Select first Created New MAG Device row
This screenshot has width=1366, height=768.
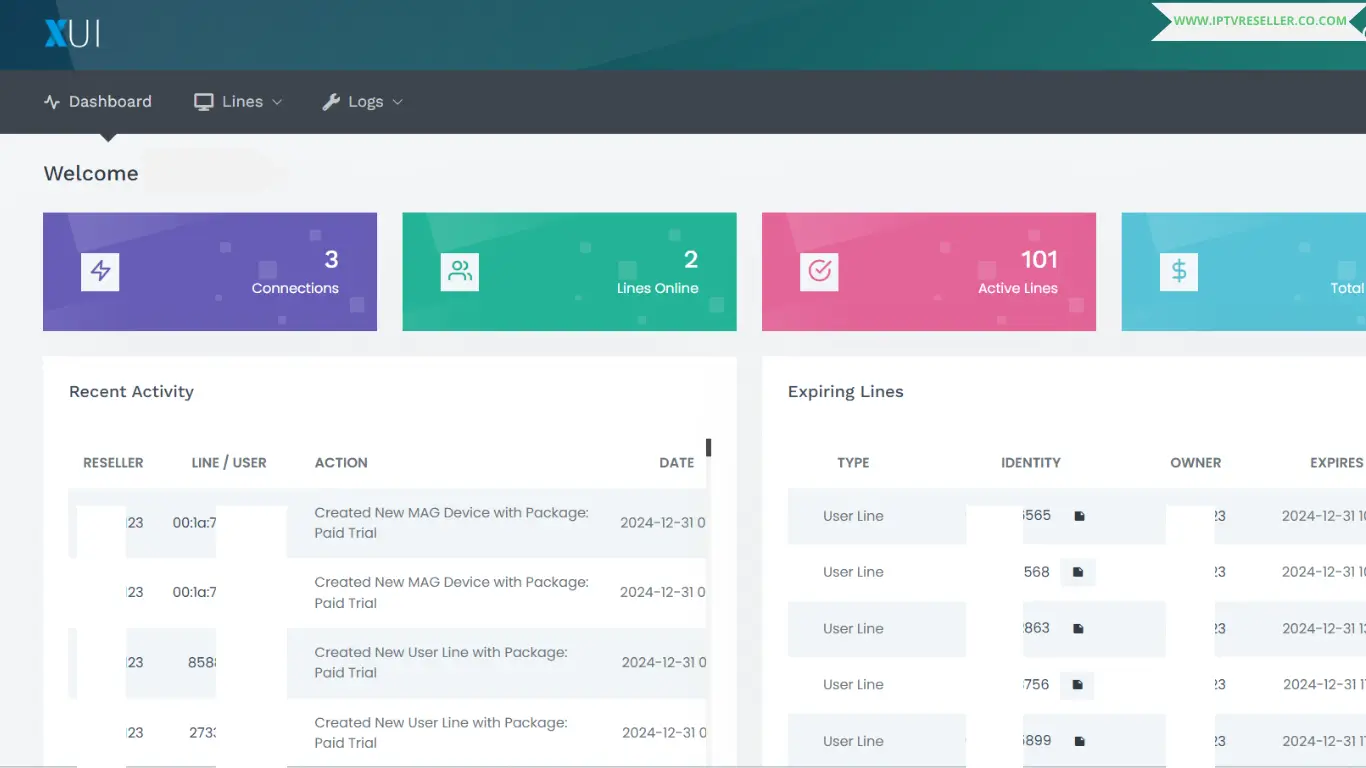(450, 522)
